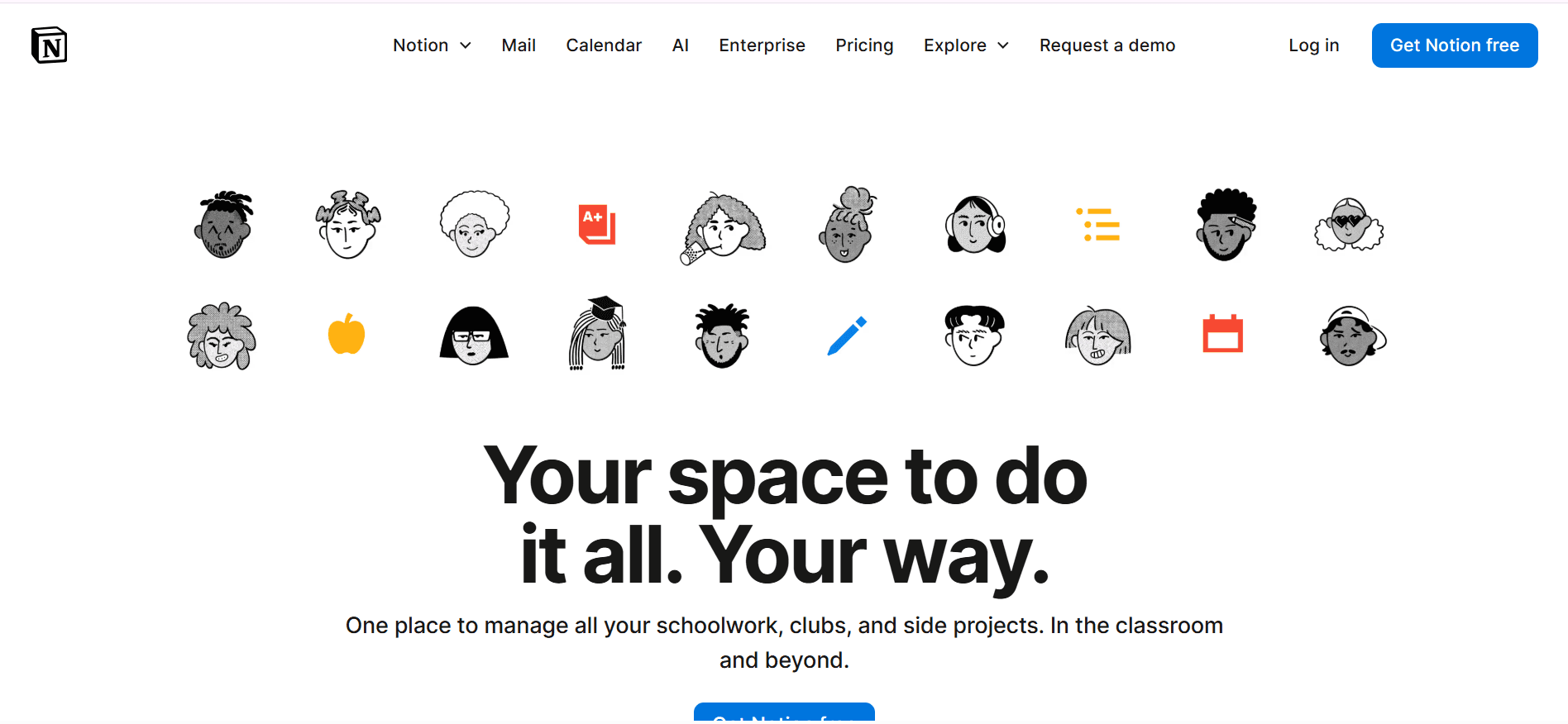Click the Get Notion free header button
The image size is (1568, 724).
1455,45
